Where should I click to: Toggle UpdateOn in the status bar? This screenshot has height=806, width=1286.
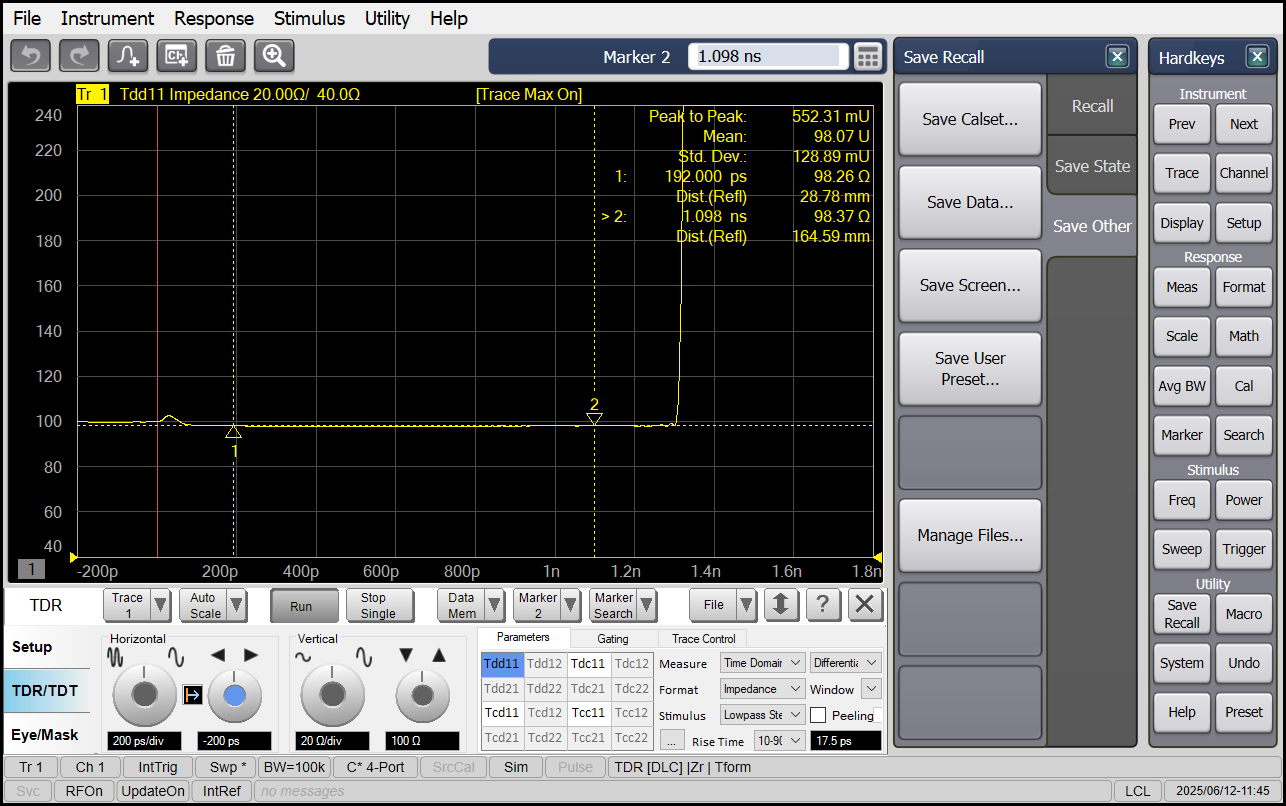click(x=152, y=791)
